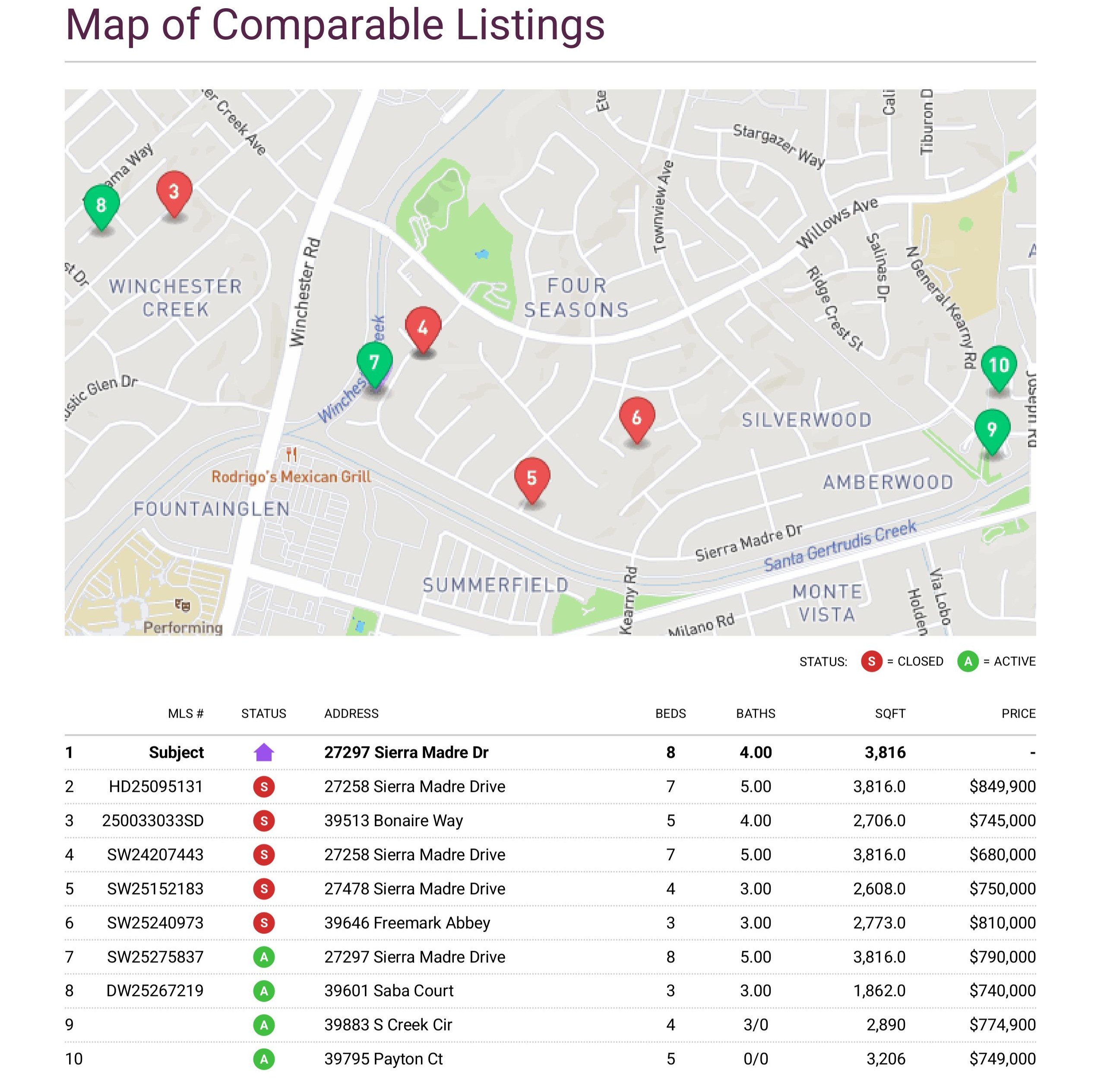Click green map pin number 8
Screen dimensions: 1101x1092
(x=101, y=205)
